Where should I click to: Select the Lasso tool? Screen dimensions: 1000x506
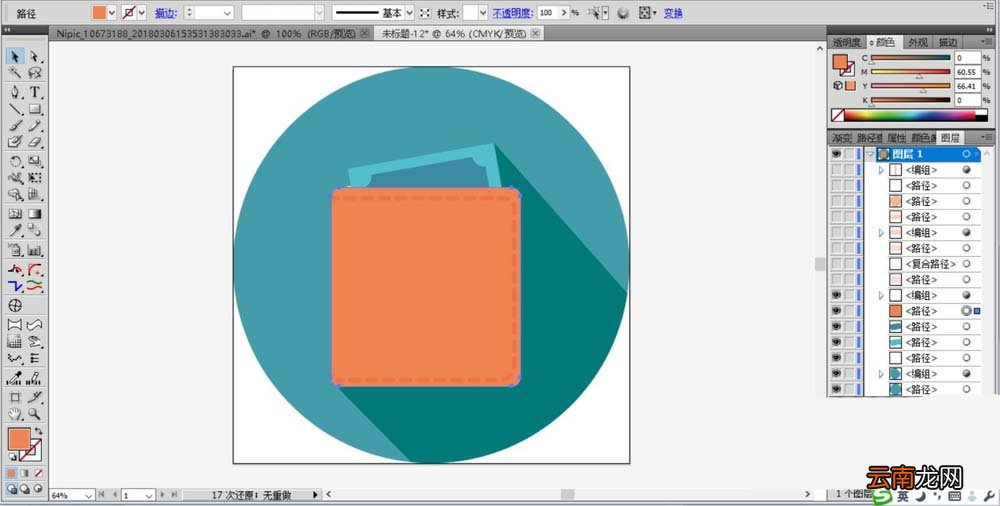tap(34, 73)
